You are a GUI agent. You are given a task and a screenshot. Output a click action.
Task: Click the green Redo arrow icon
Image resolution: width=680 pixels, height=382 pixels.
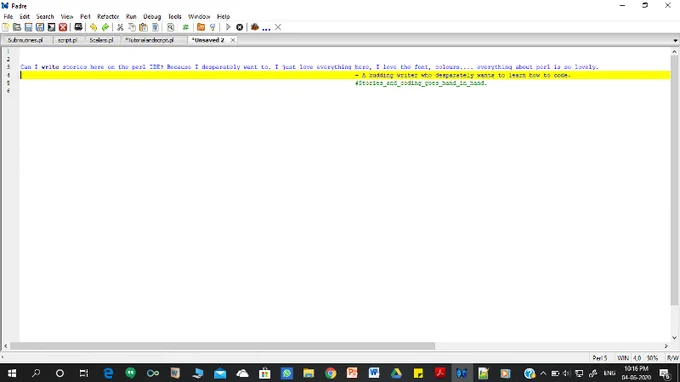[105, 27]
